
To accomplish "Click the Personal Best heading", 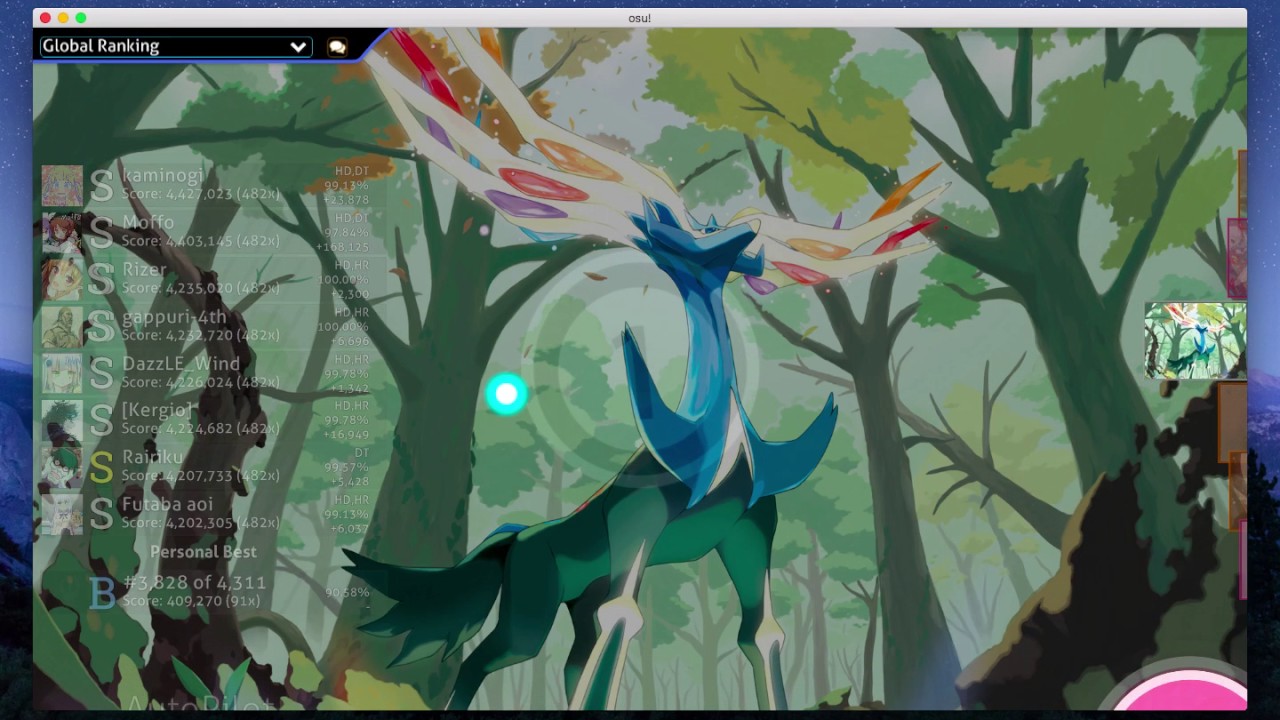I will [203, 552].
